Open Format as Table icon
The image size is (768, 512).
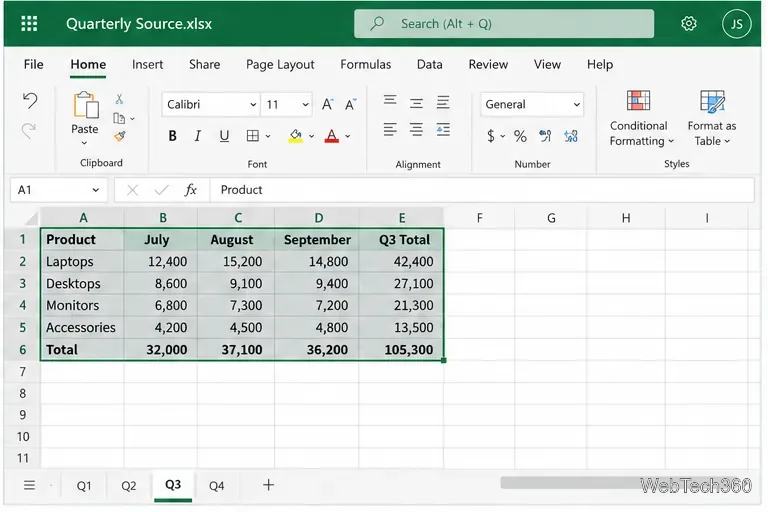coord(712,101)
